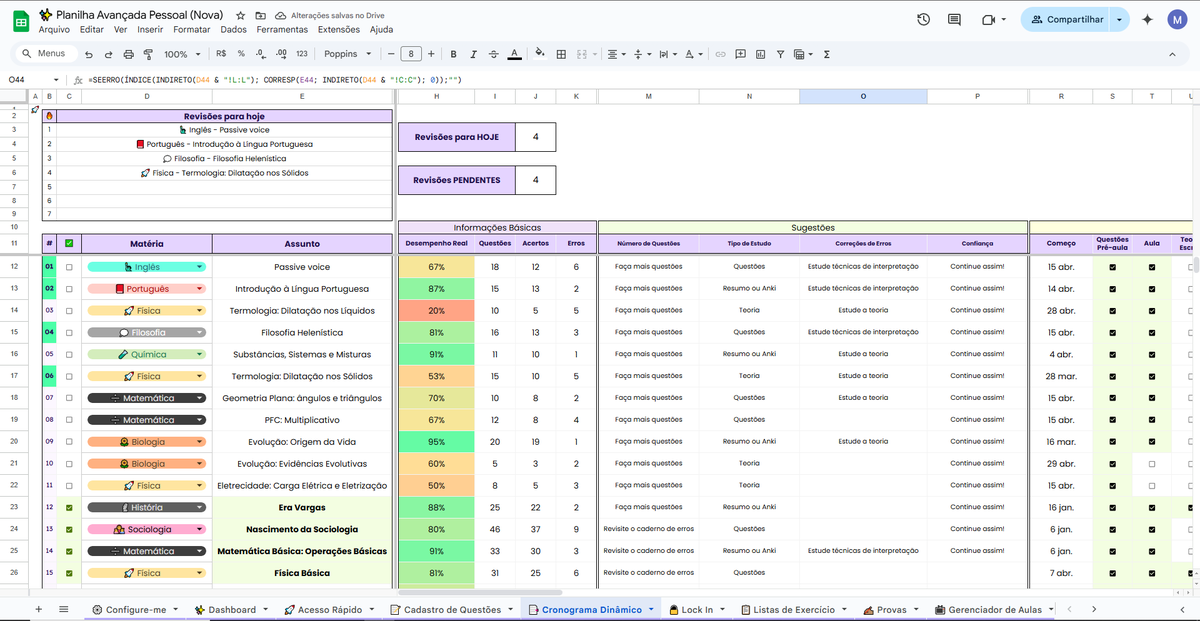The height and width of the screenshot is (621, 1200).
Task: Expand the Dashboard sheet tab menu
Action: point(264,609)
